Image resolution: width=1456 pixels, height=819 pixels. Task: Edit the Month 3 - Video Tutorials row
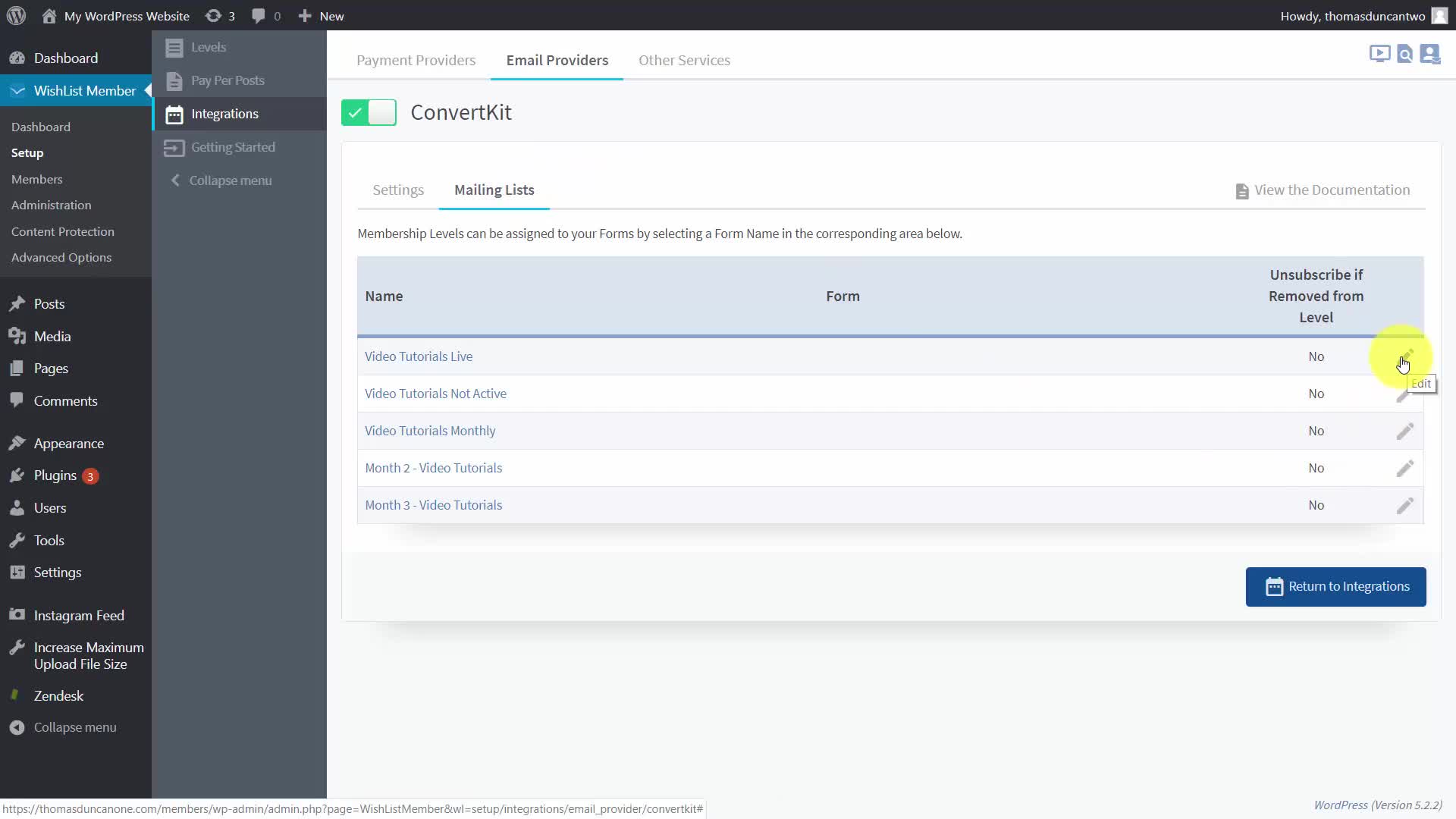pos(1405,505)
